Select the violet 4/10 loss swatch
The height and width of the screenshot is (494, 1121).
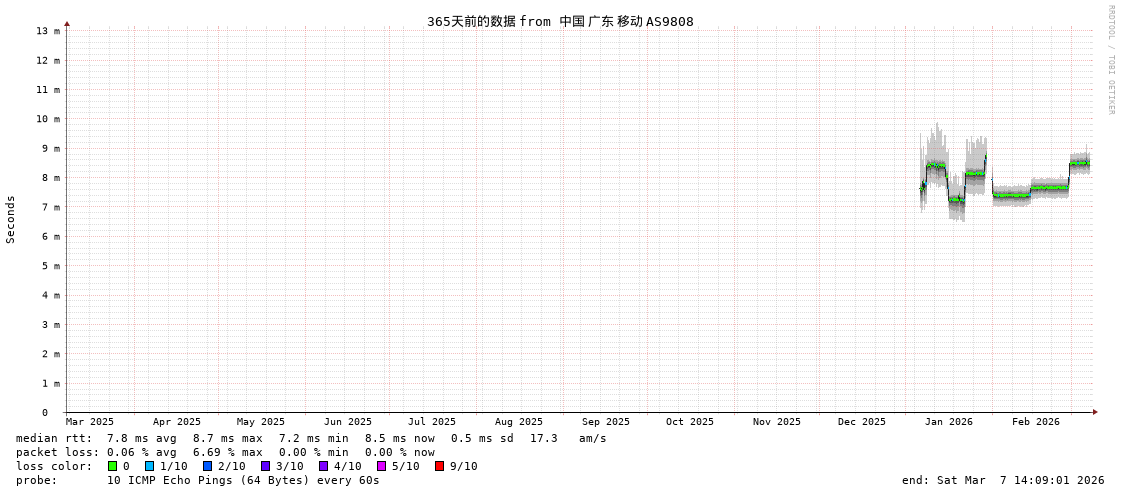[324, 466]
